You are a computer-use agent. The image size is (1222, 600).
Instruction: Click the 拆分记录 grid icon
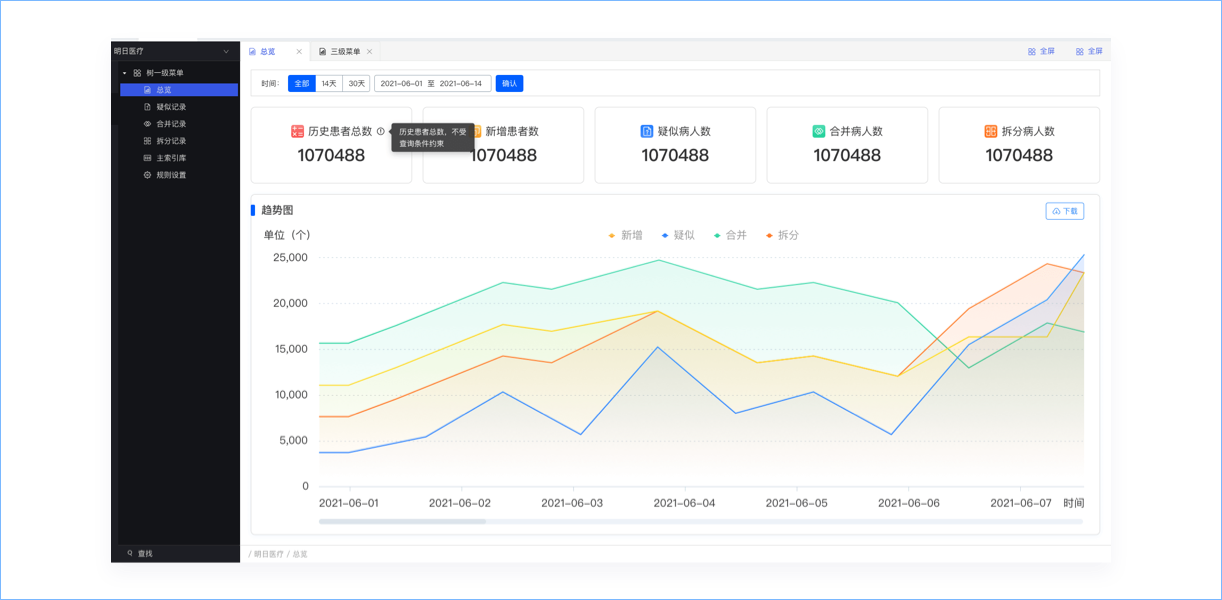(x=147, y=141)
